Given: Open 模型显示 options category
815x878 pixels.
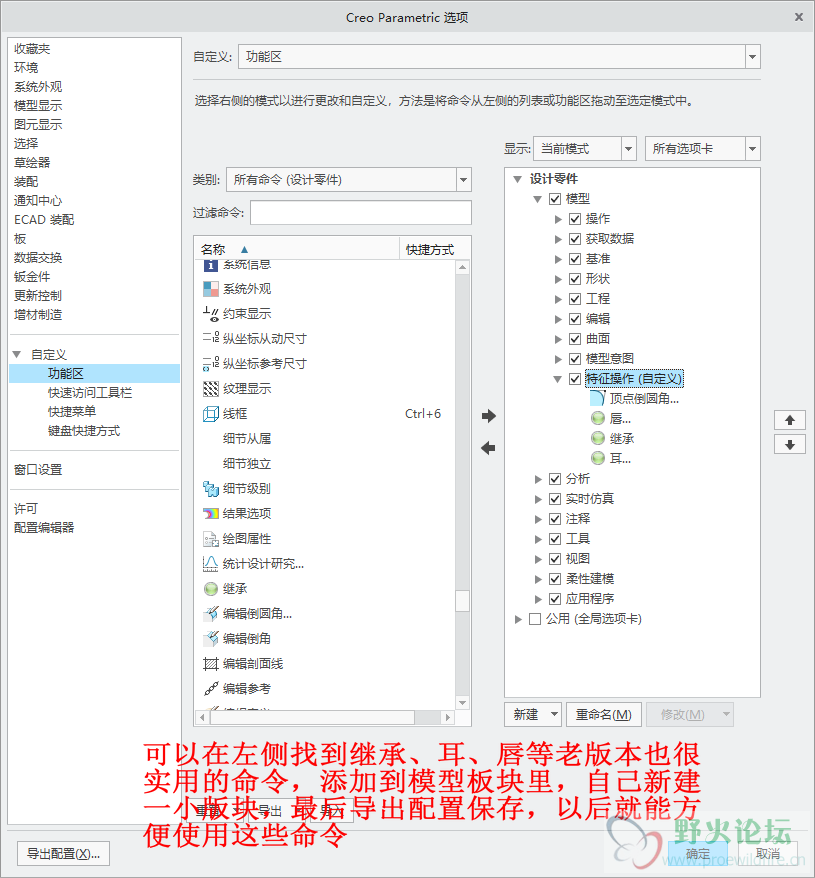Looking at the screenshot, I should (x=38, y=105).
